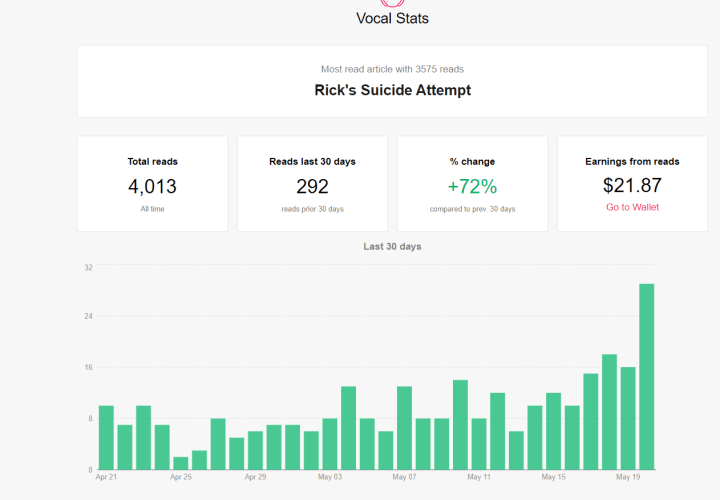Screen dimensions: 720x500
Task: Click the "All time" caption
Action: click(152, 209)
